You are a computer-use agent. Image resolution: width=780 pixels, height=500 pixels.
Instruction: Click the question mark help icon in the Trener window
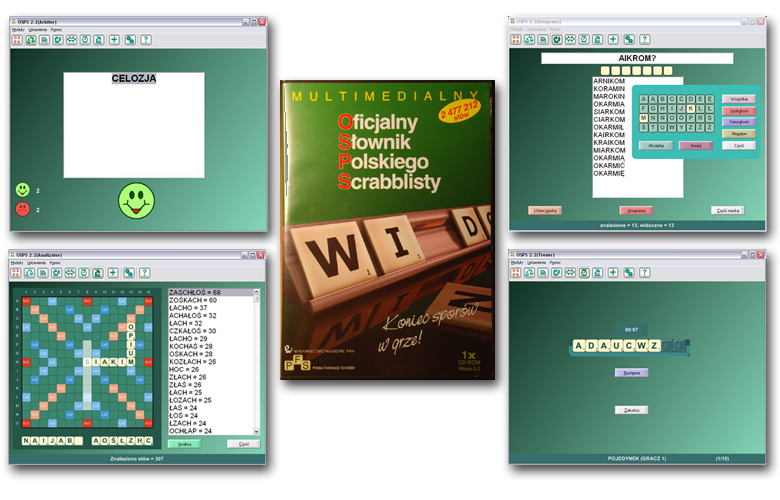pos(645,273)
